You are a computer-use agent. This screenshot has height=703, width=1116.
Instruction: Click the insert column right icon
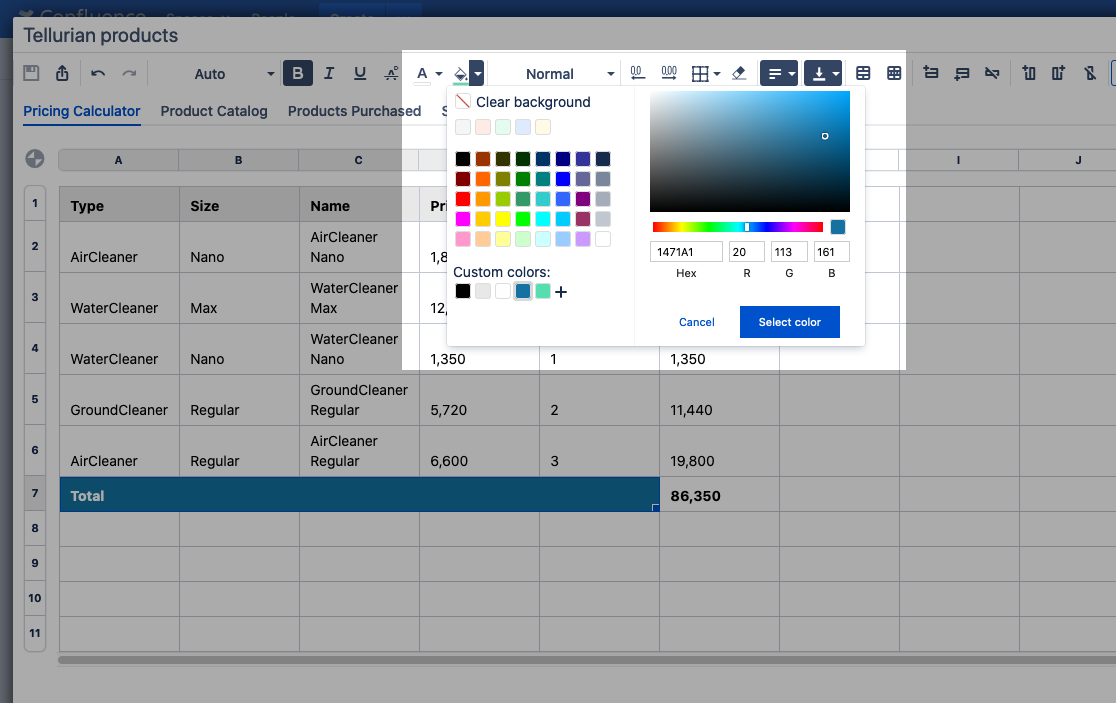[1059, 73]
